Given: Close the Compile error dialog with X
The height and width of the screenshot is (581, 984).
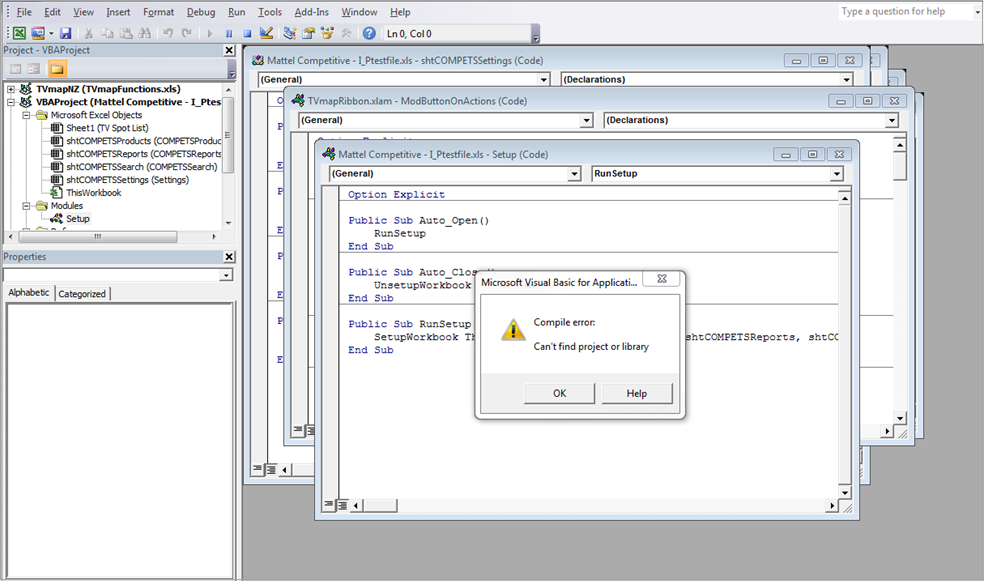Looking at the screenshot, I should coord(661,279).
